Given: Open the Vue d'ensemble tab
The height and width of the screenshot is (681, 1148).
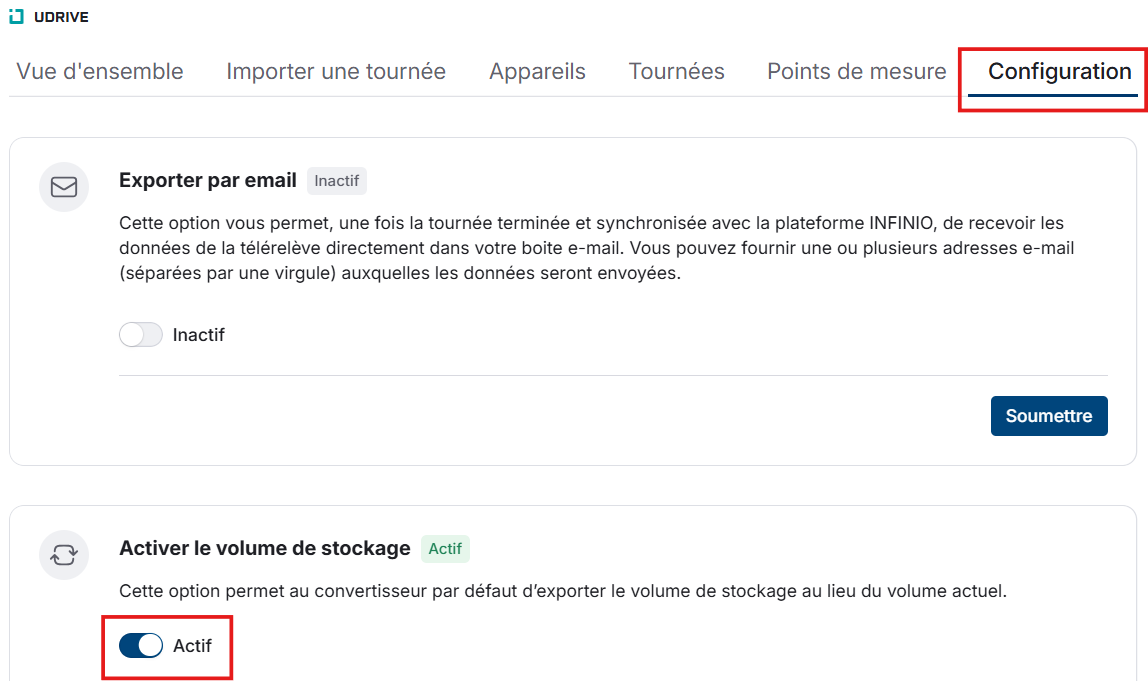Looking at the screenshot, I should [x=100, y=72].
